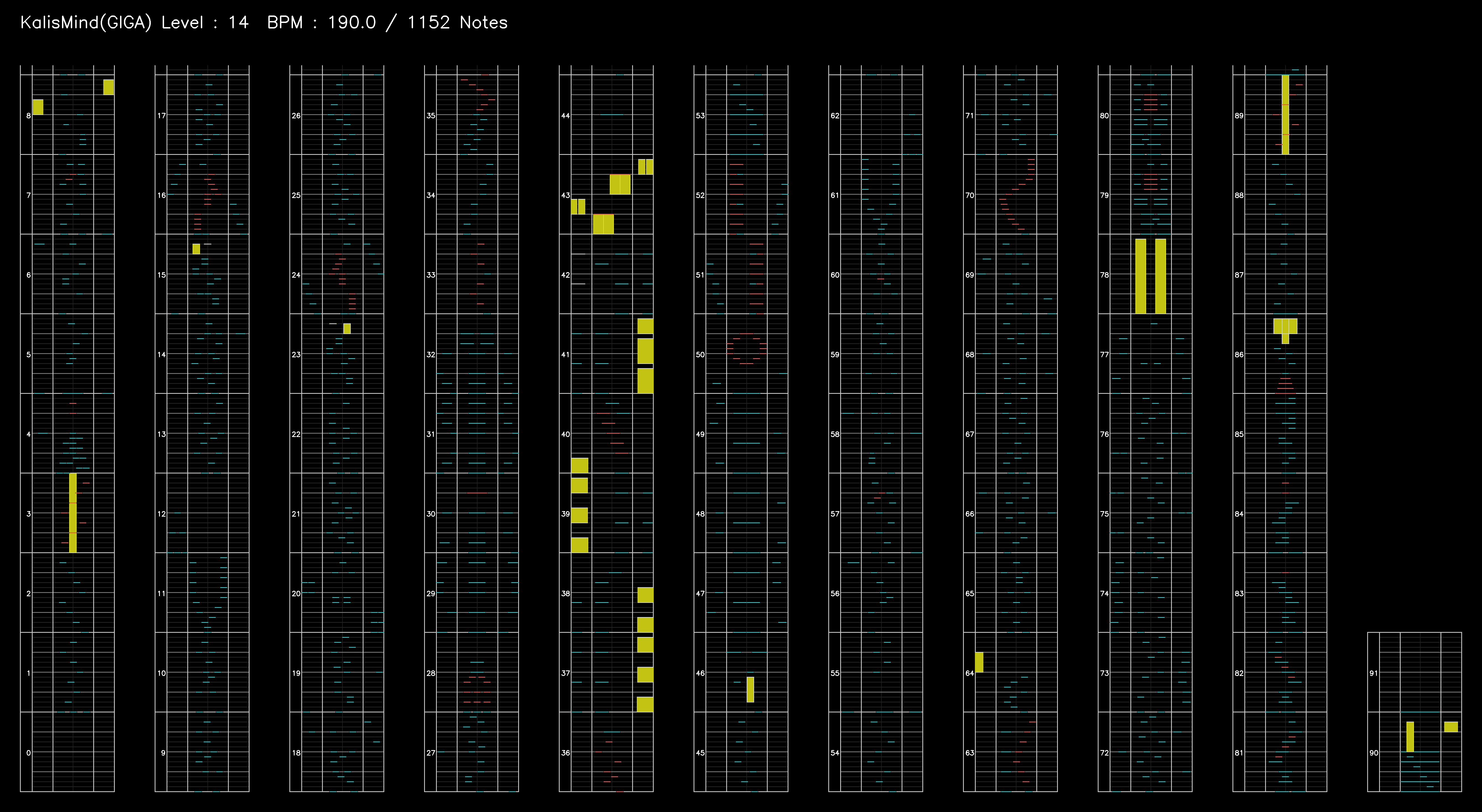
Task: Select measure number 8 label
Action: coord(29,116)
